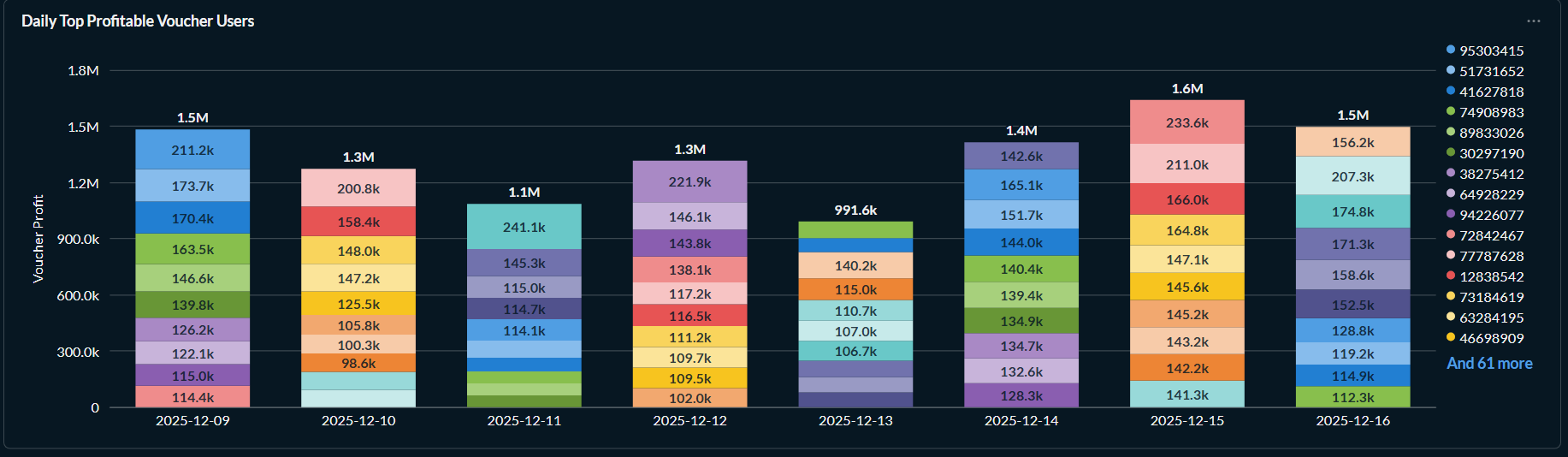
Task: Click the blue dot for 41627818
Action: coord(1451,91)
